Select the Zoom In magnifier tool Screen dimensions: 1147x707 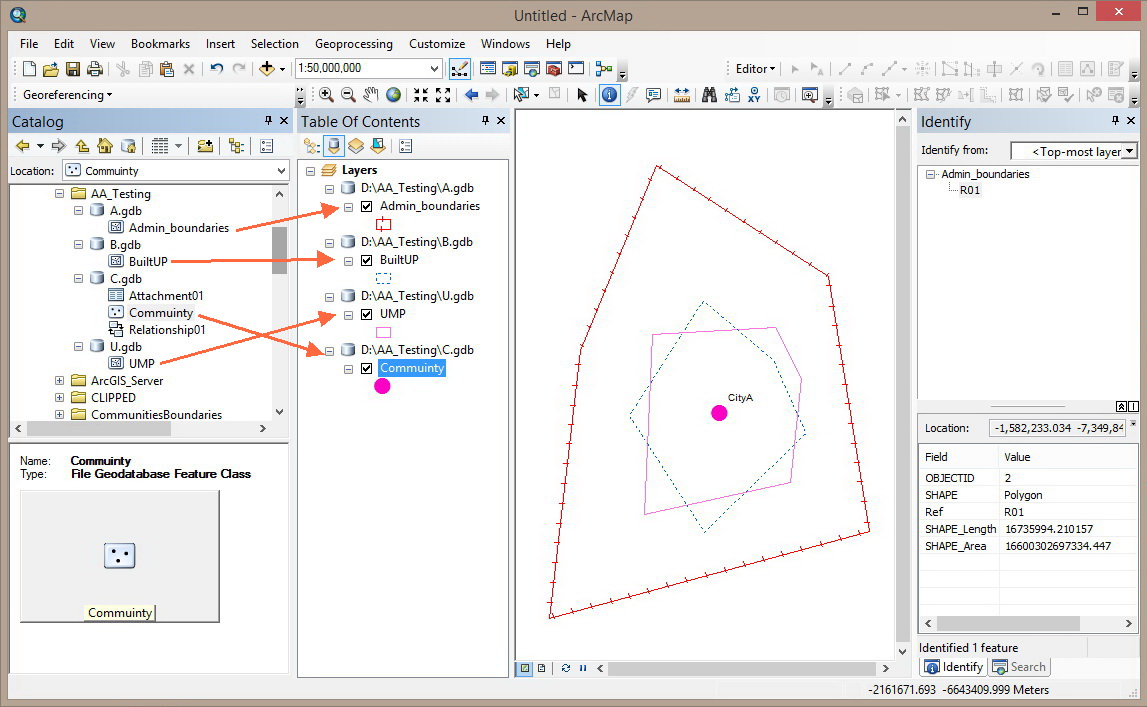click(326, 95)
